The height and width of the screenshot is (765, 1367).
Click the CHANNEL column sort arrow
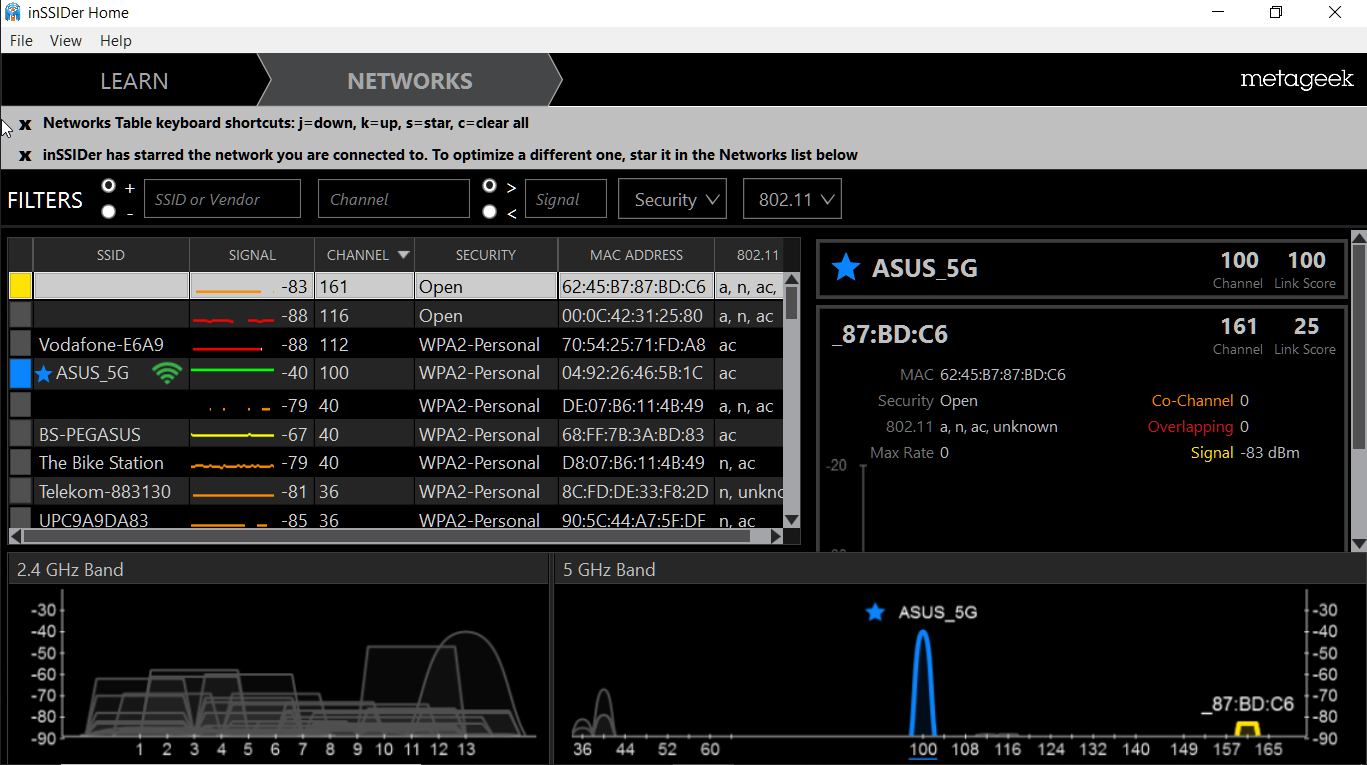tap(403, 255)
